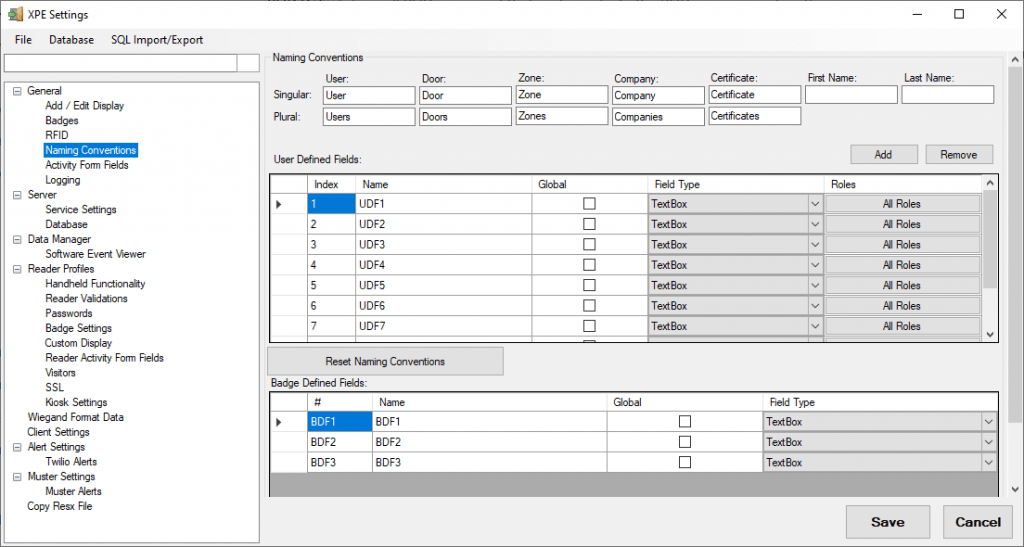Viewport: 1024px width, 547px height.
Task: Select Reader Validations tree item
Action: point(86,298)
